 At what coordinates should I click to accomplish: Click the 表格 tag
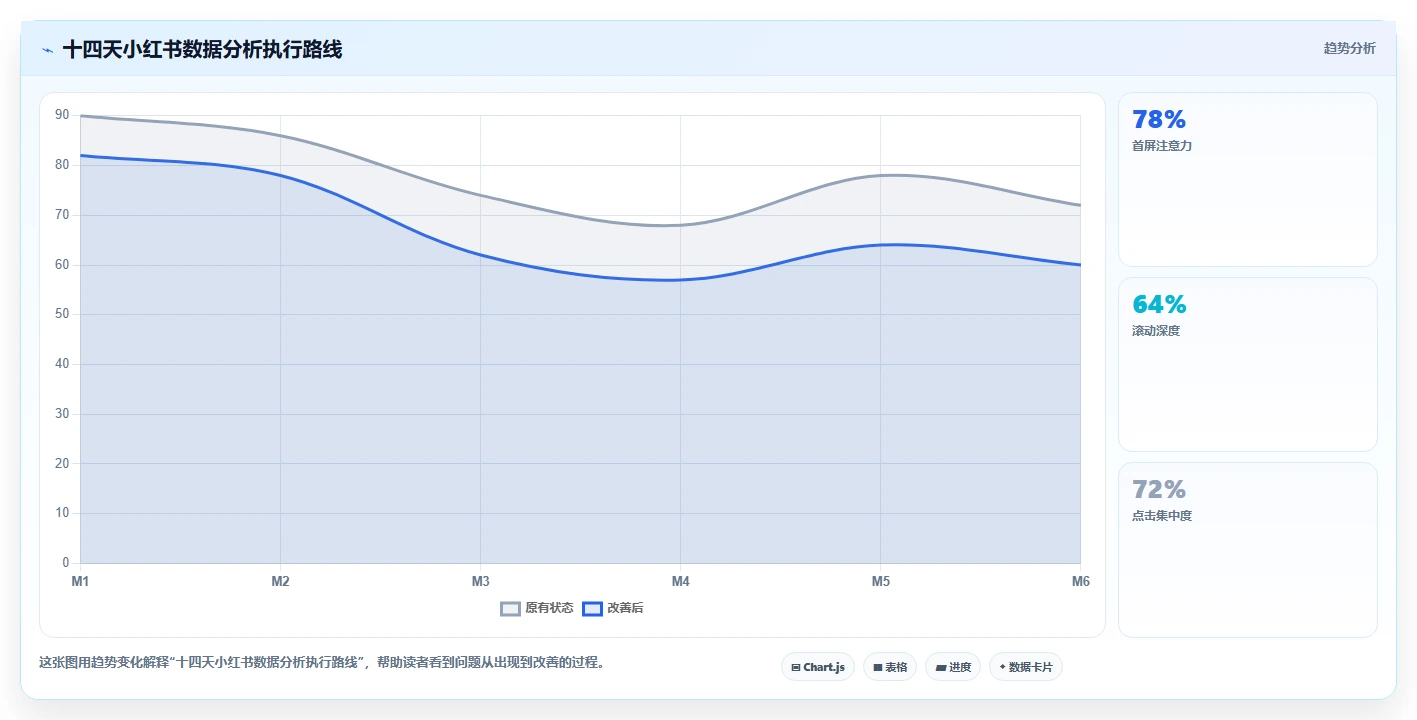point(890,667)
